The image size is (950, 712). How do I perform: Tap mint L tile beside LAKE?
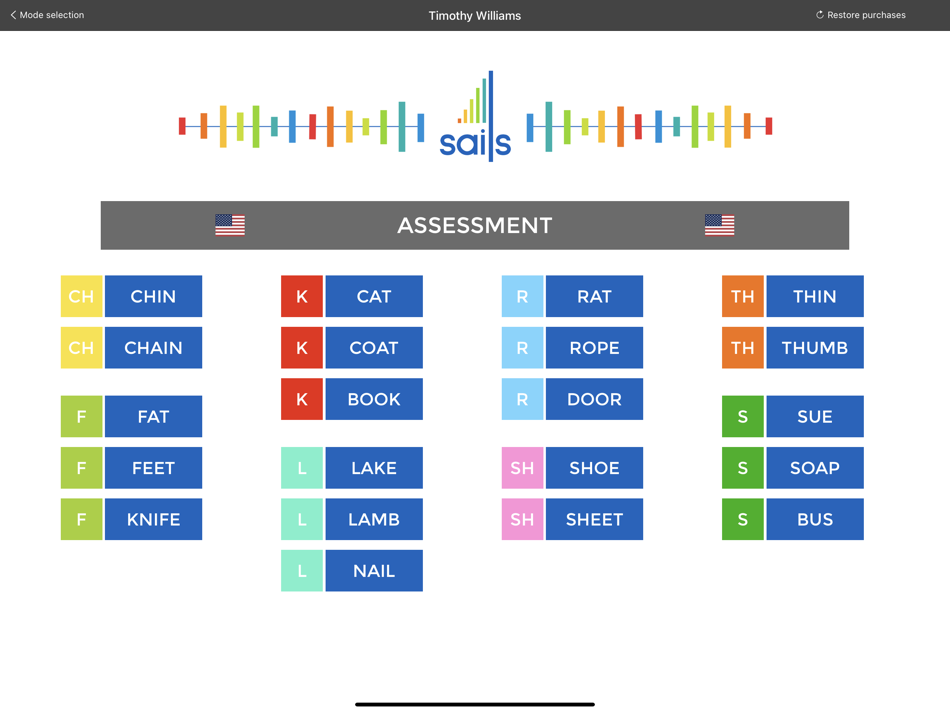[302, 468]
